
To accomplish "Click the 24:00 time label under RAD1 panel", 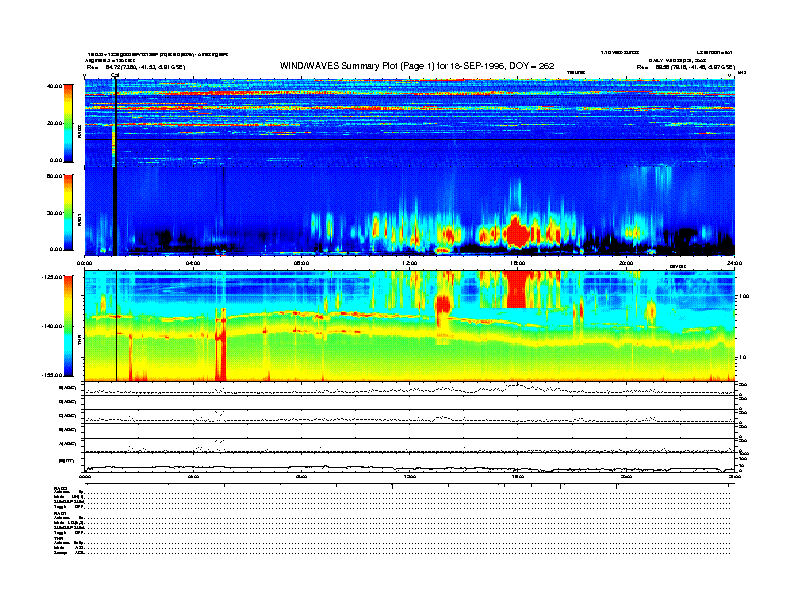I will tap(733, 263).
